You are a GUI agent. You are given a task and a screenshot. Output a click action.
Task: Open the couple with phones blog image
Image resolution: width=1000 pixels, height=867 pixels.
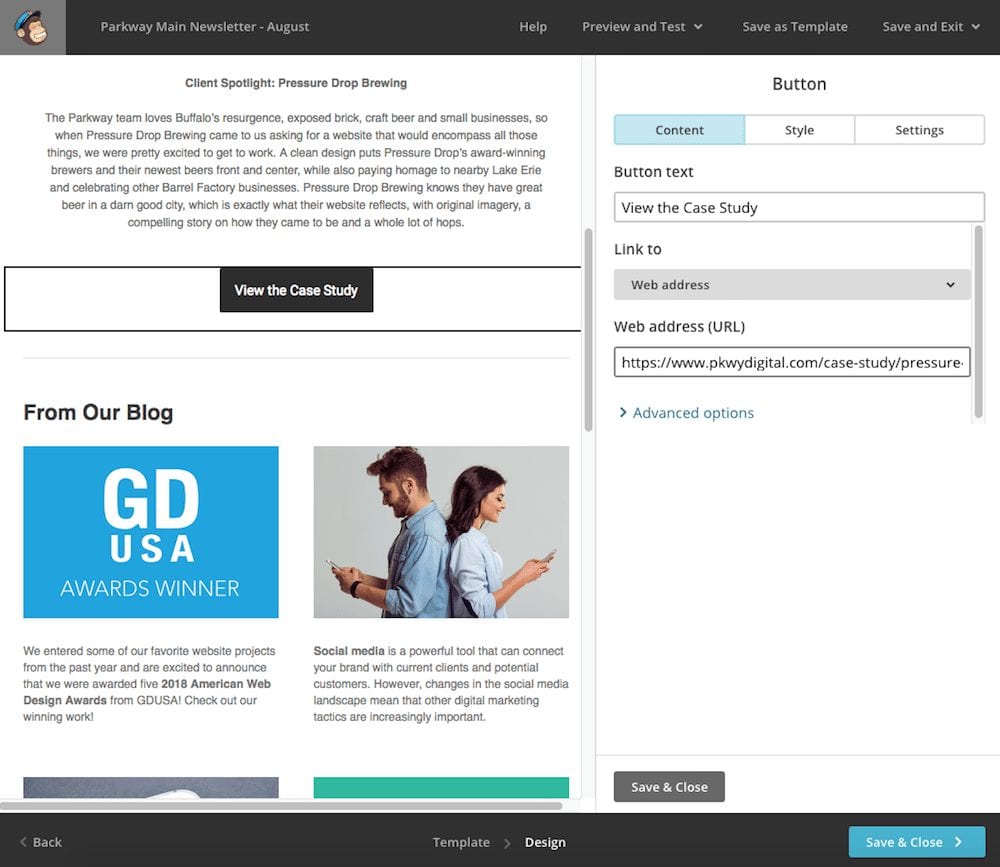click(x=441, y=532)
